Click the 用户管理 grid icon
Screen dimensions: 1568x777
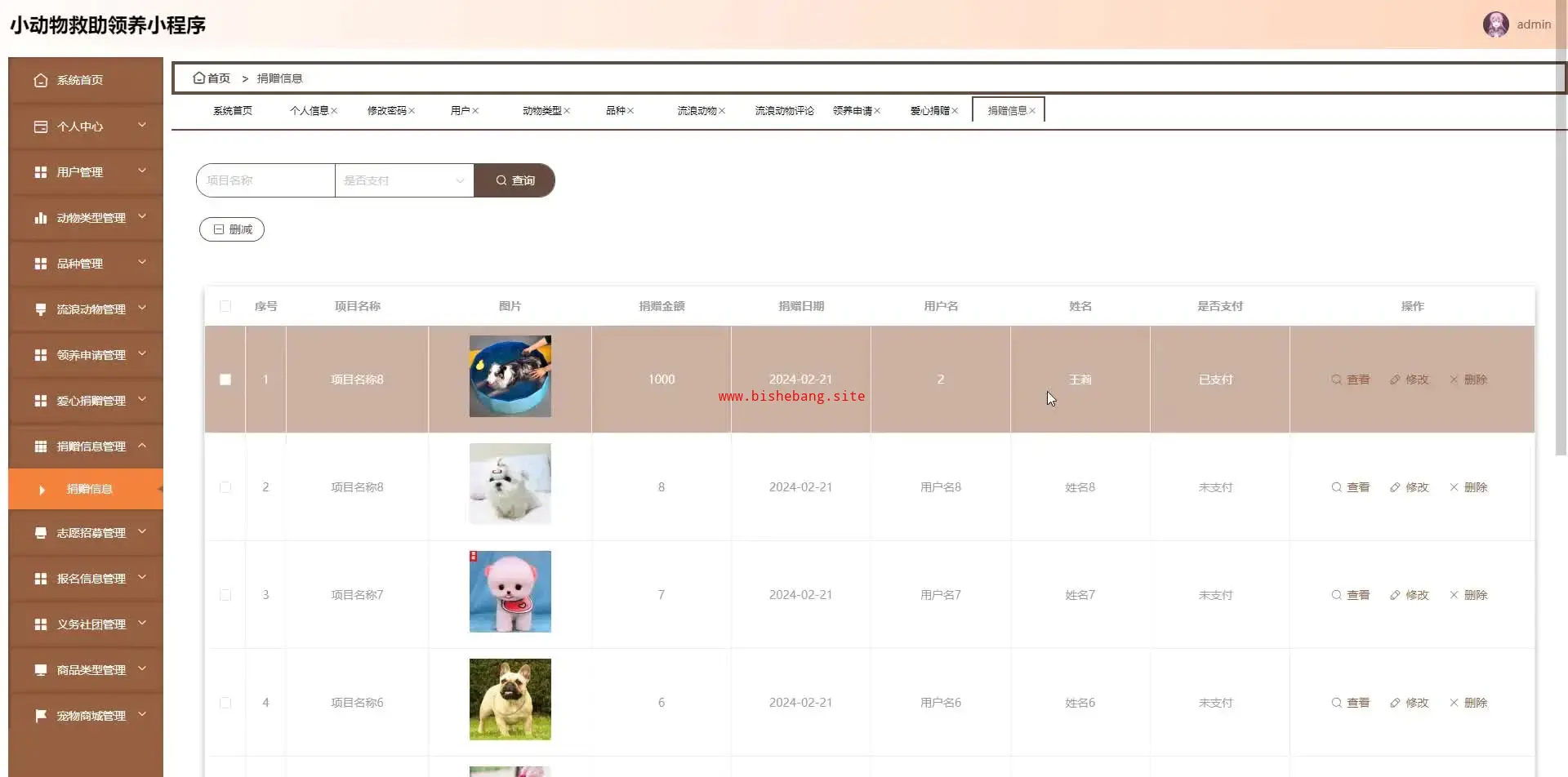pos(41,172)
